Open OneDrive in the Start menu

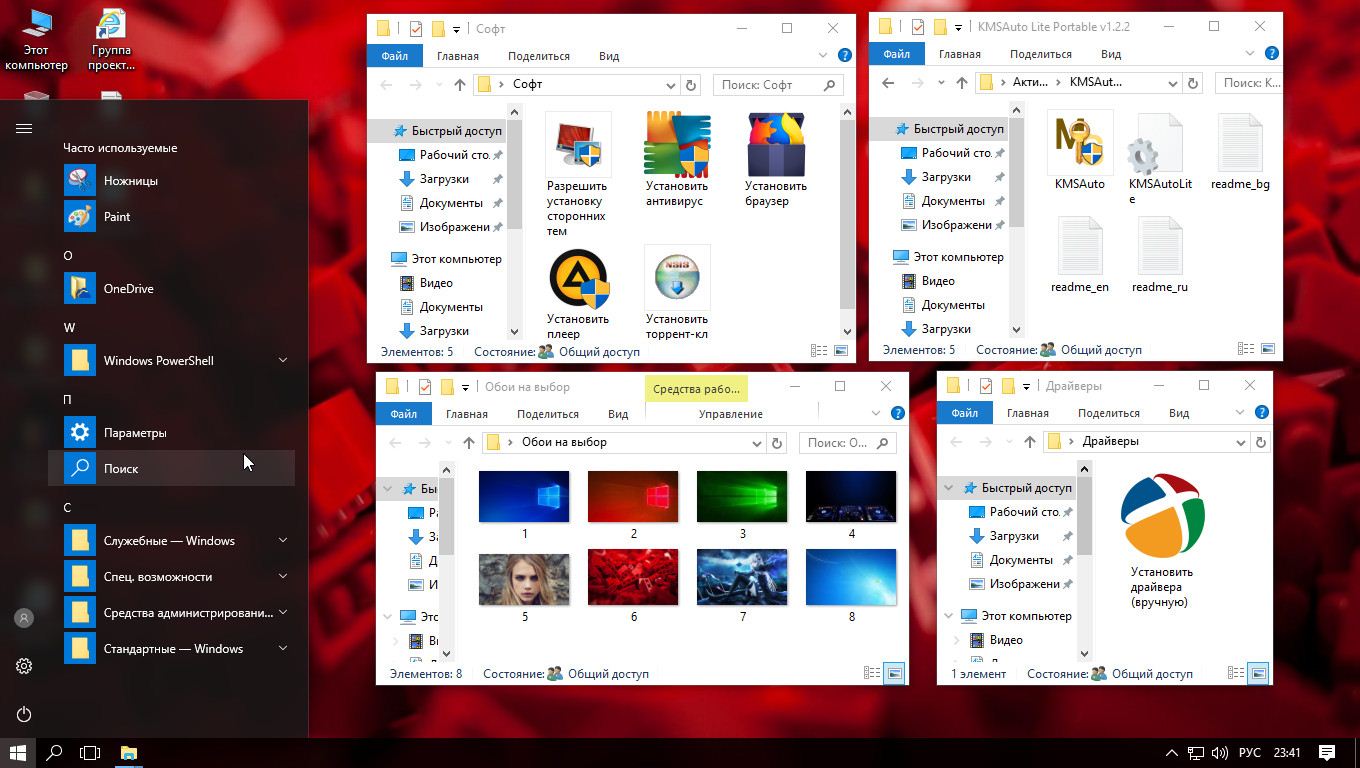point(171,288)
